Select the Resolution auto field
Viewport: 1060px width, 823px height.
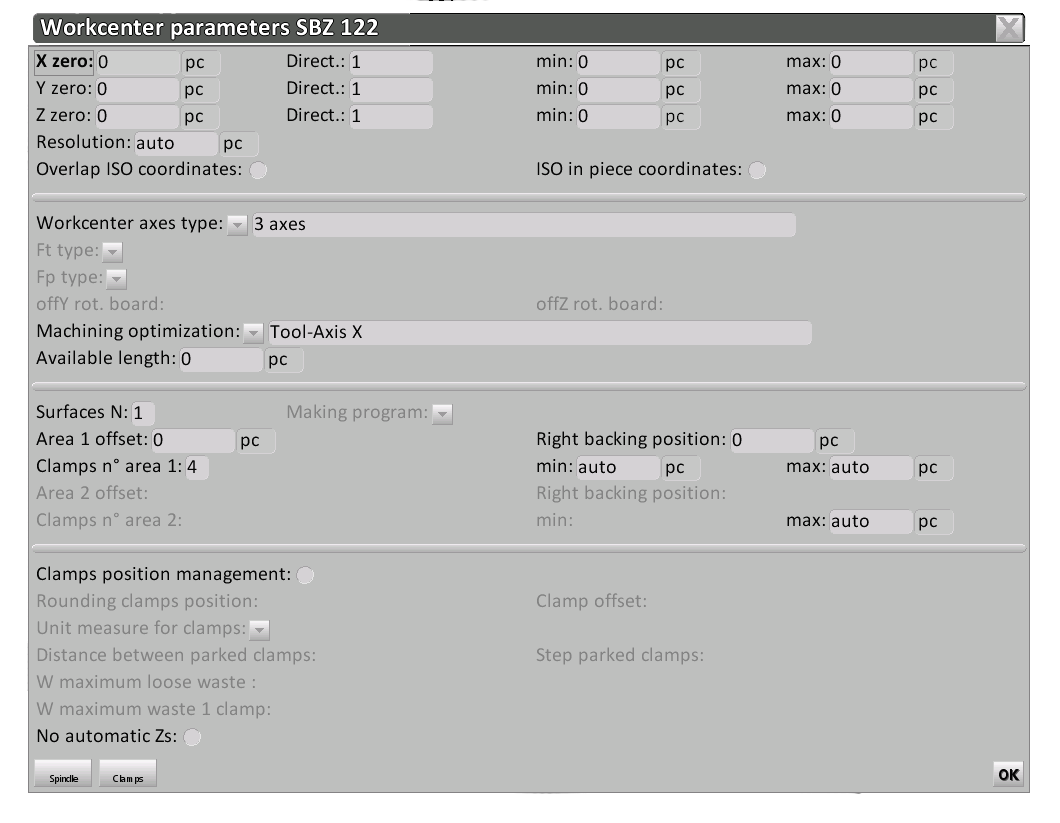175,143
